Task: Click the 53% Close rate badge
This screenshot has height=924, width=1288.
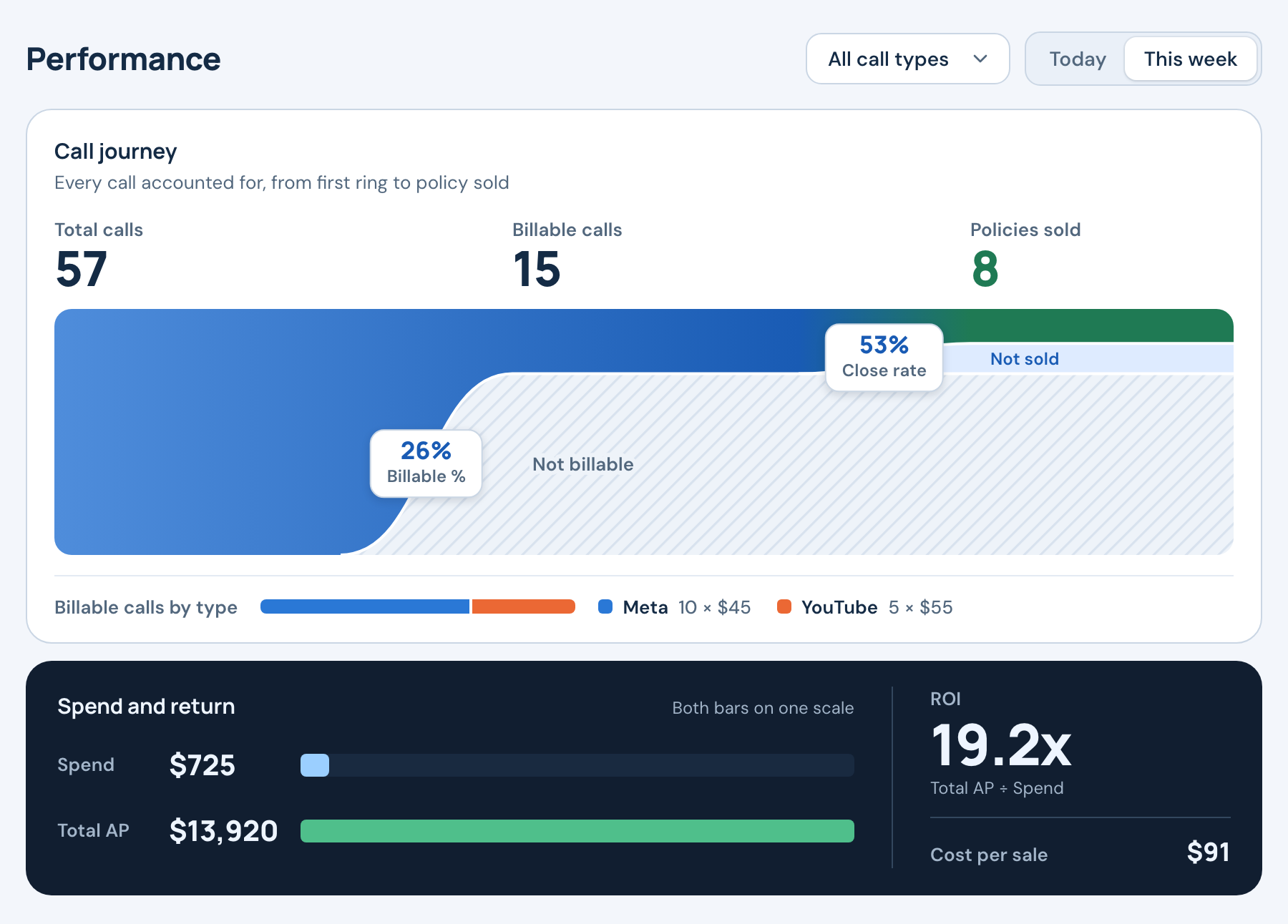Action: tap(884, 357)
